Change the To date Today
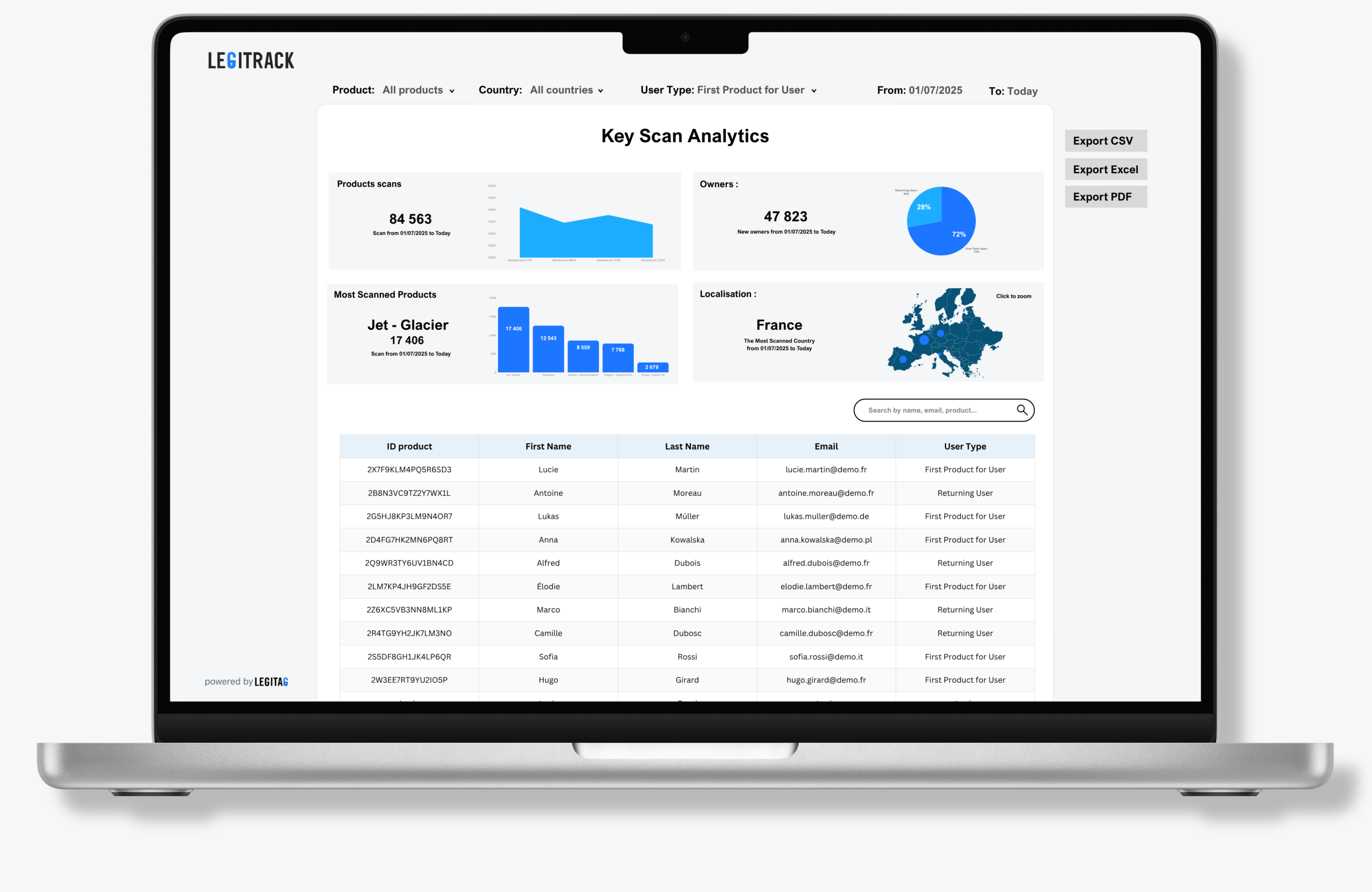The image size is (1372, 892). [1022, 91]
